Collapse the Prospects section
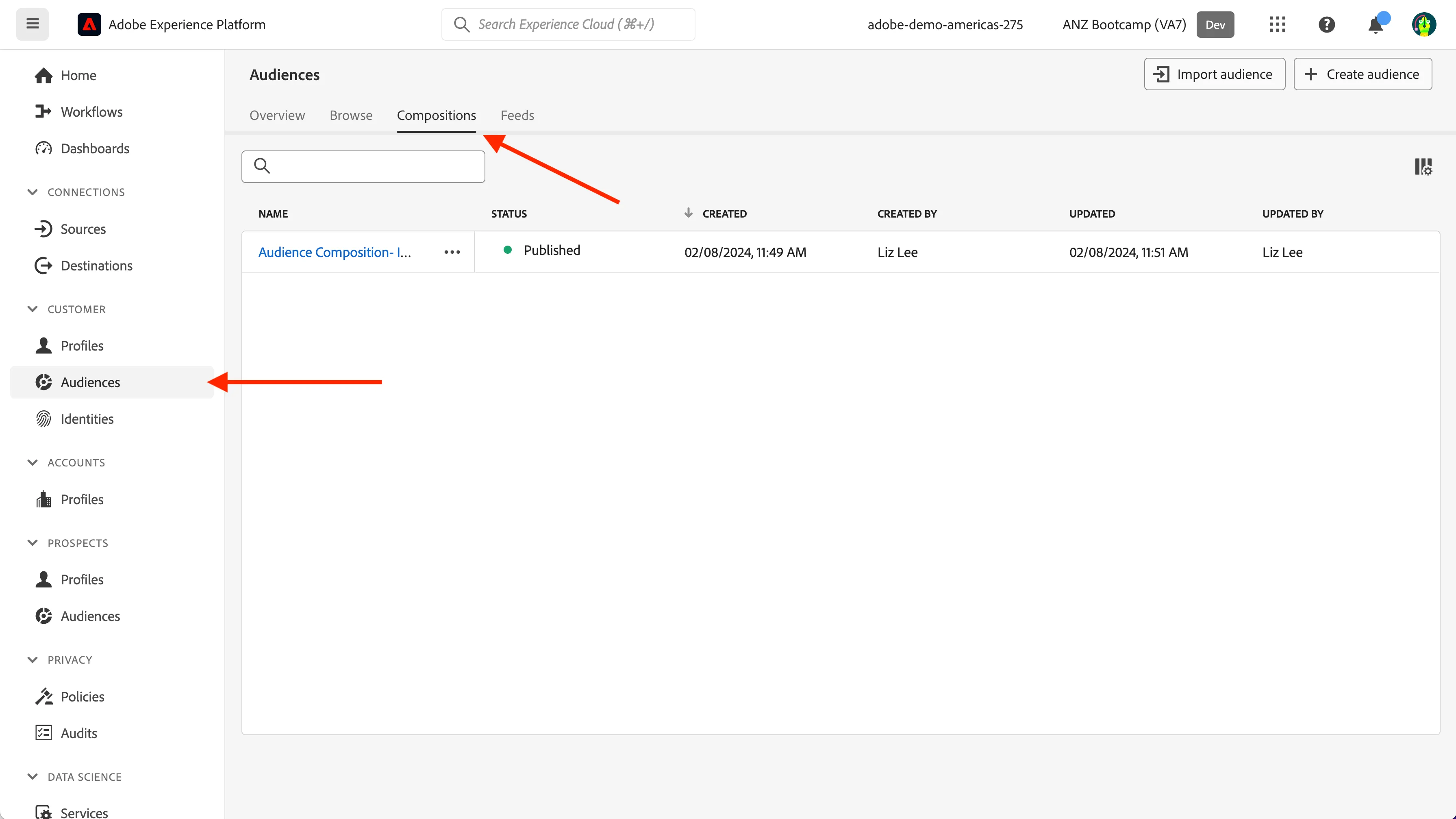The image size is (1456, 819). click(x=33, y=543)
